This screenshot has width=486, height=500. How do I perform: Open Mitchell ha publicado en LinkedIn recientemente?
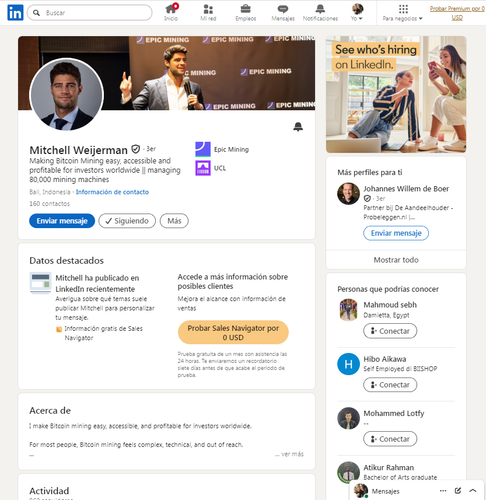point(97,283)
